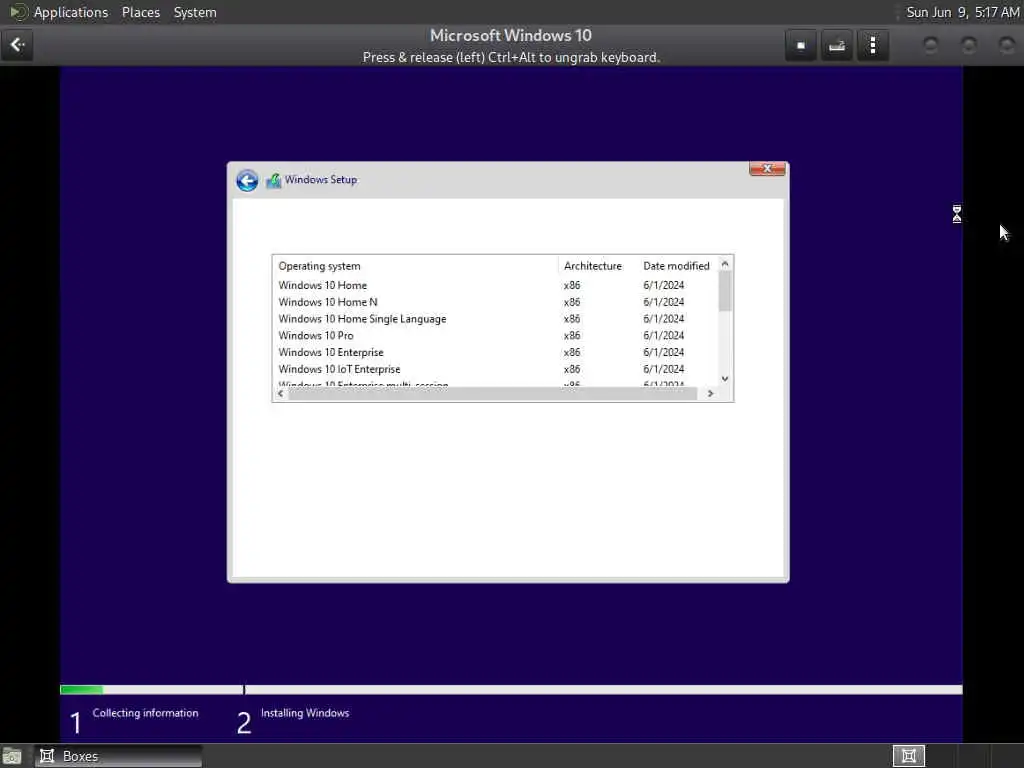Click the green installation progress bar

click(x=82, y=690)
